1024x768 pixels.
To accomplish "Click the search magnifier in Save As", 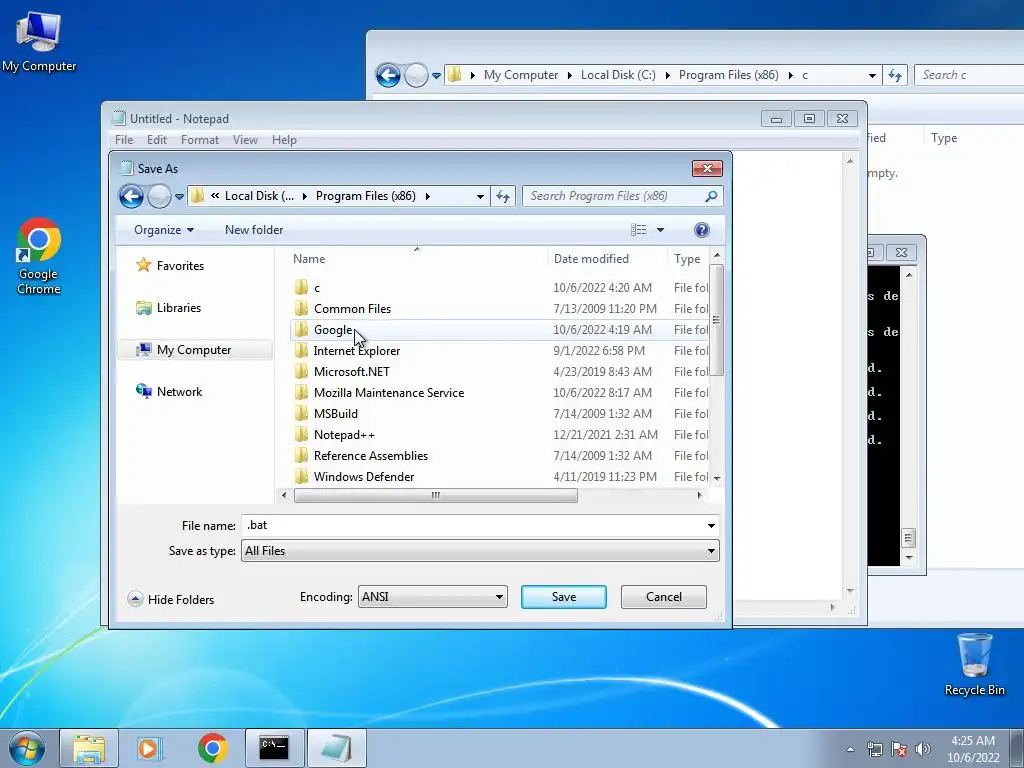I will coord(711,196).
